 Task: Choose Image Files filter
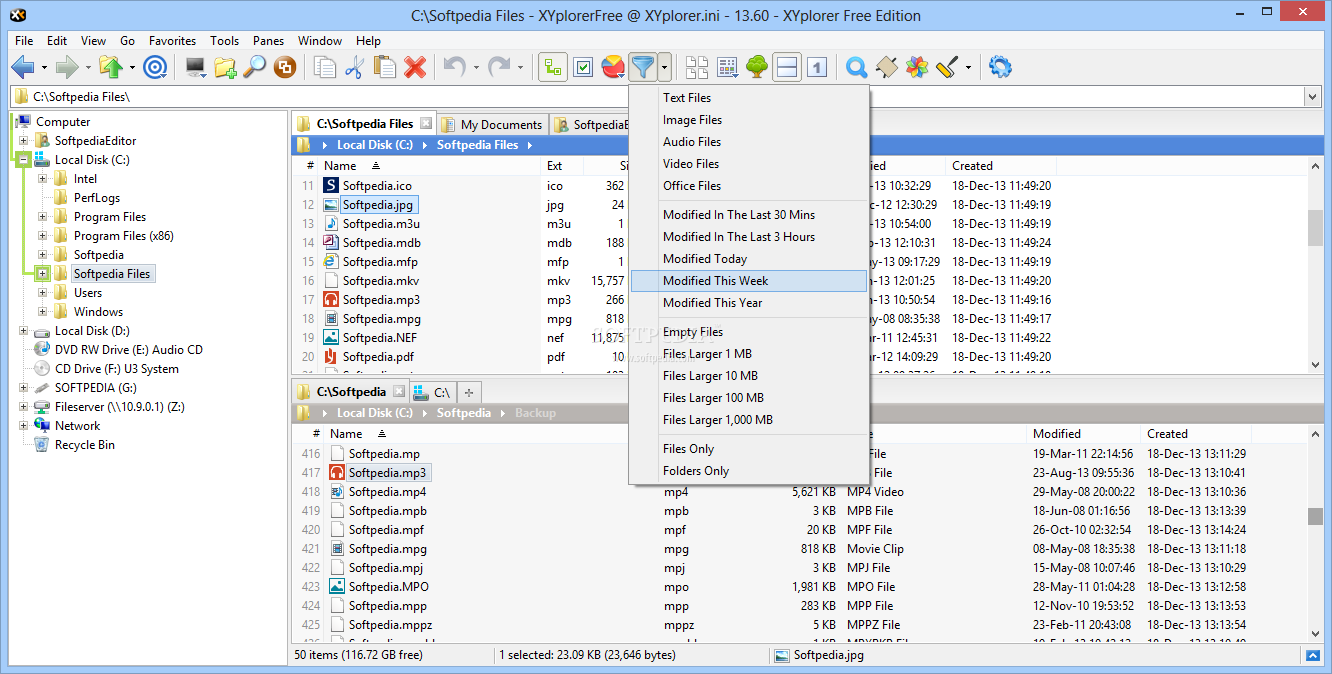pyautogui.click(x=749, y=120)
